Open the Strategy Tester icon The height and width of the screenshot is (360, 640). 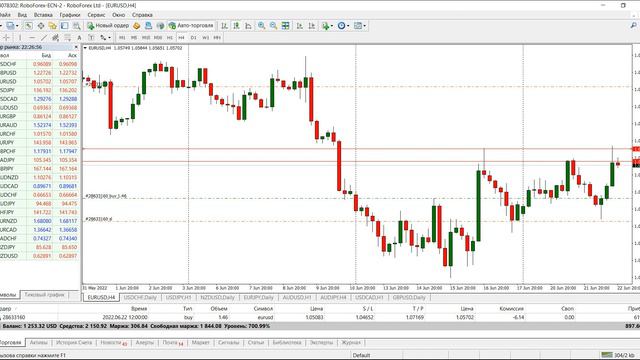76,26
